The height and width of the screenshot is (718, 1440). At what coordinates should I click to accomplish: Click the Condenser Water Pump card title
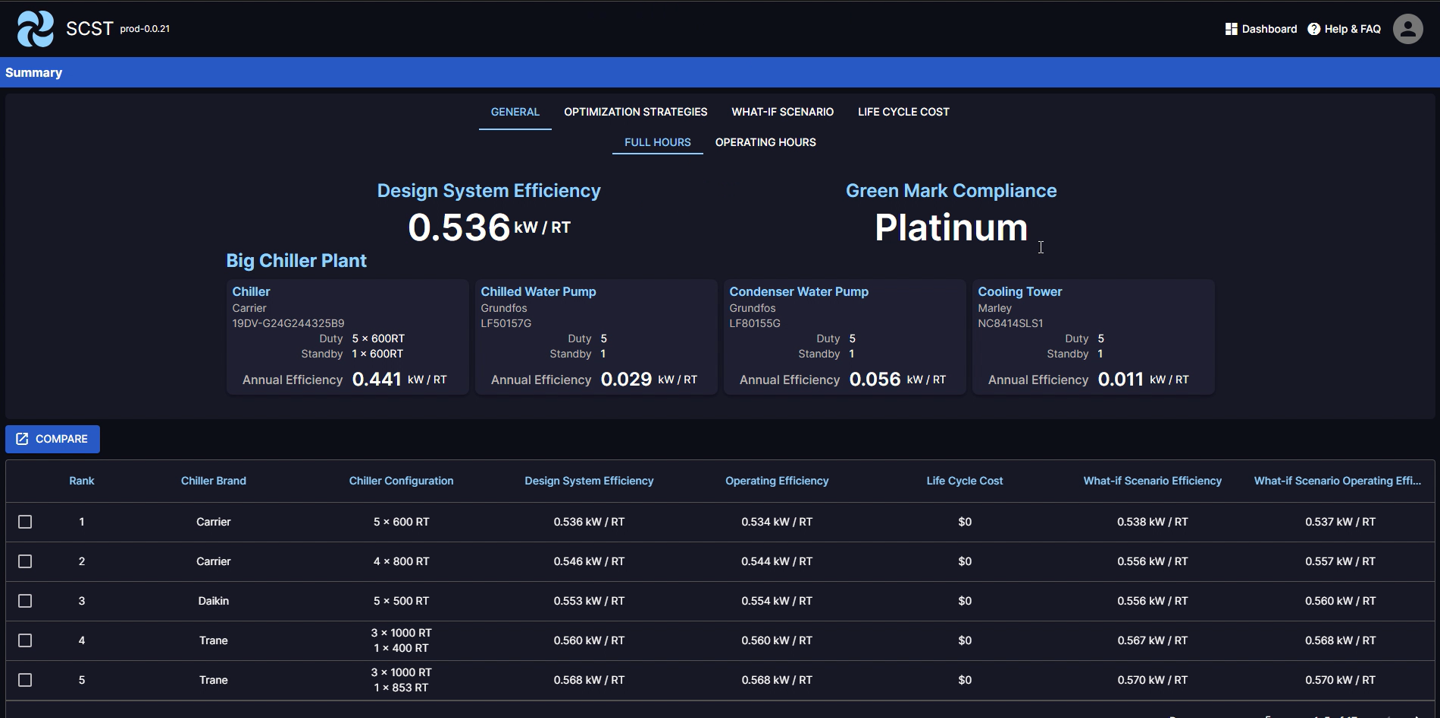click(798, 292)
